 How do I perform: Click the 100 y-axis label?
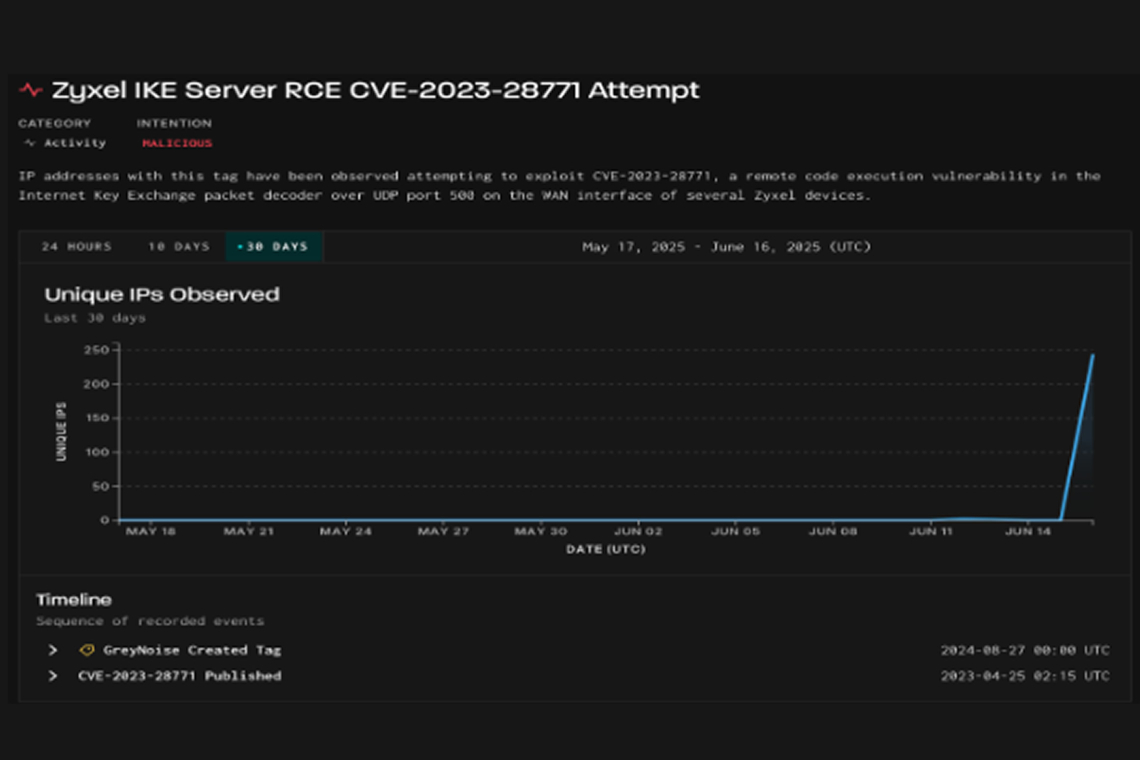coord(96,452)
